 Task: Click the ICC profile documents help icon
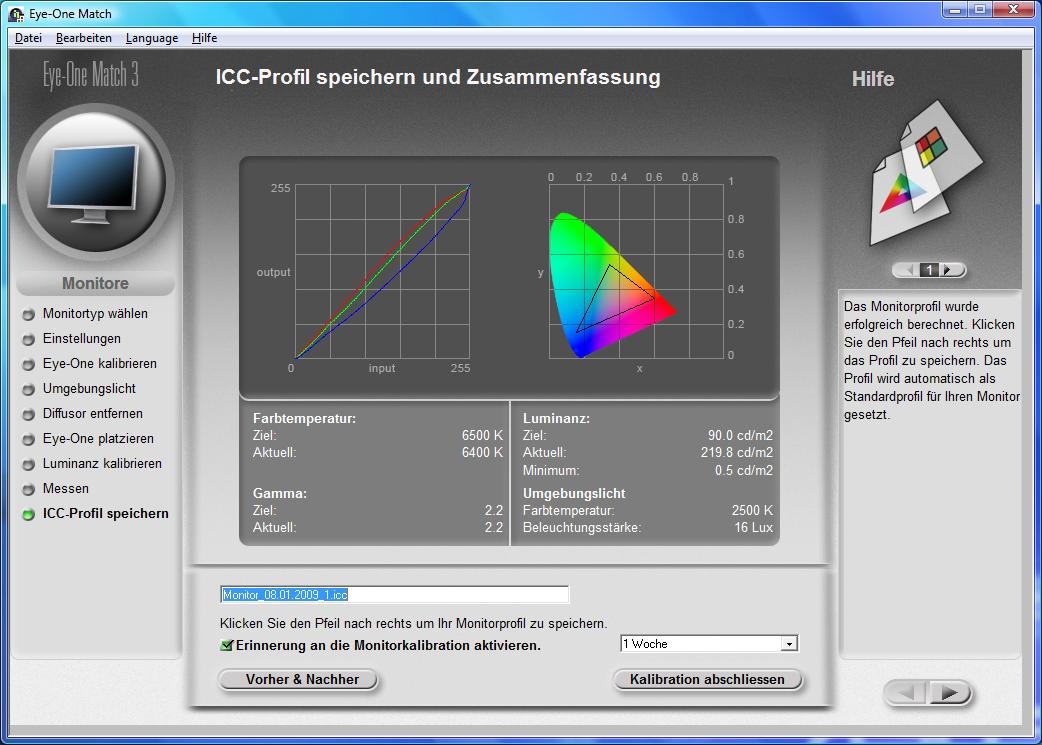(926, 173)
